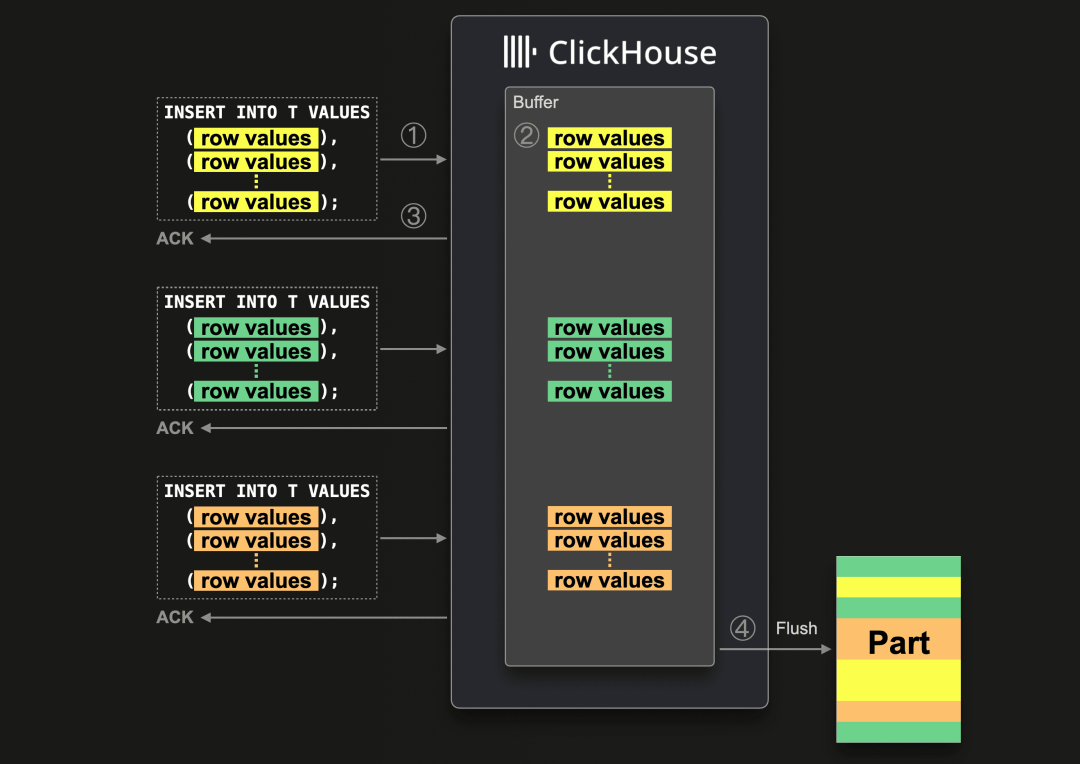Click INSERT INTO T VALUES above green rows
The image size is (1080, 764).
[267, 302]
